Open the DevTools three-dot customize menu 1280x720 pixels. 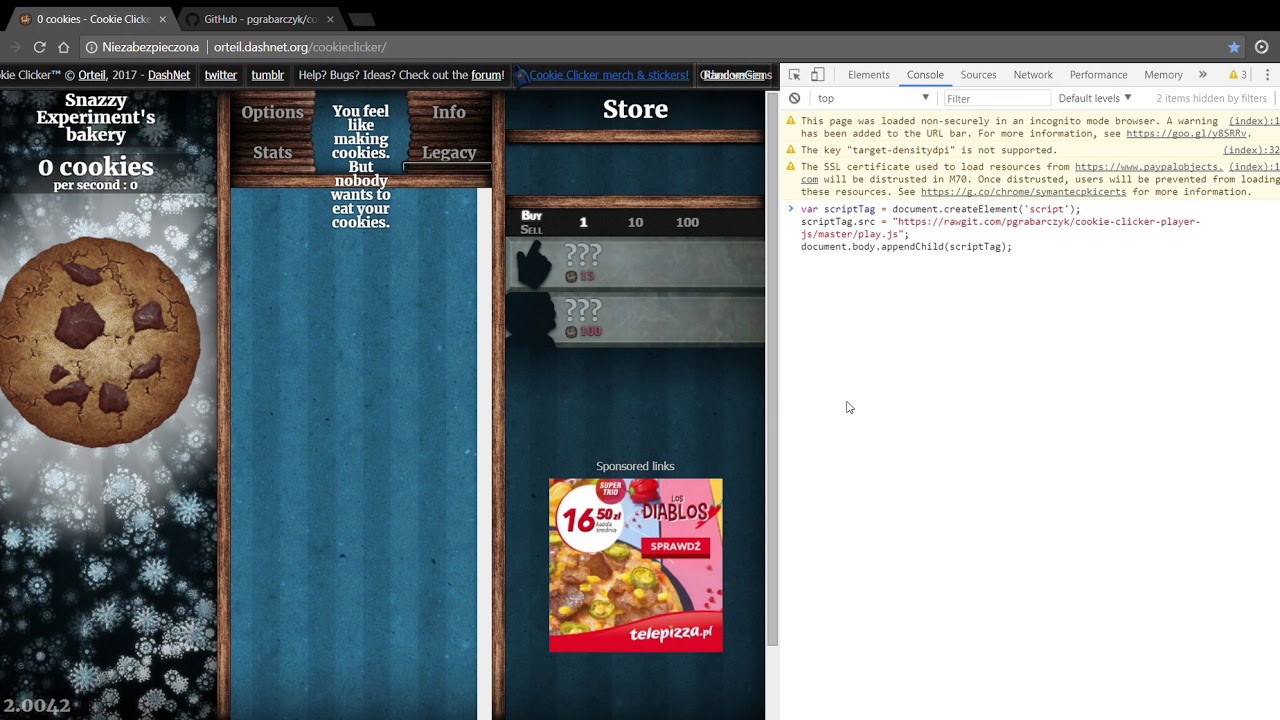[1267, 75]
